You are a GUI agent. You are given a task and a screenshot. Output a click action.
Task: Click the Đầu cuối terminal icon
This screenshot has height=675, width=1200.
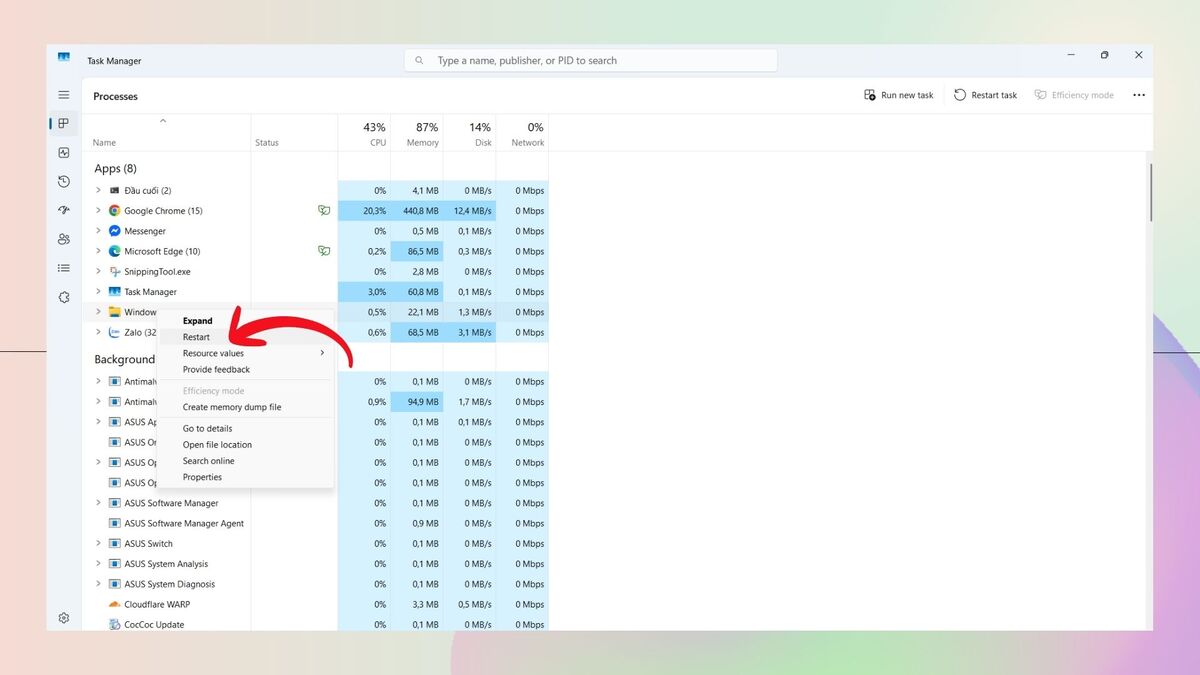(115, 190)
